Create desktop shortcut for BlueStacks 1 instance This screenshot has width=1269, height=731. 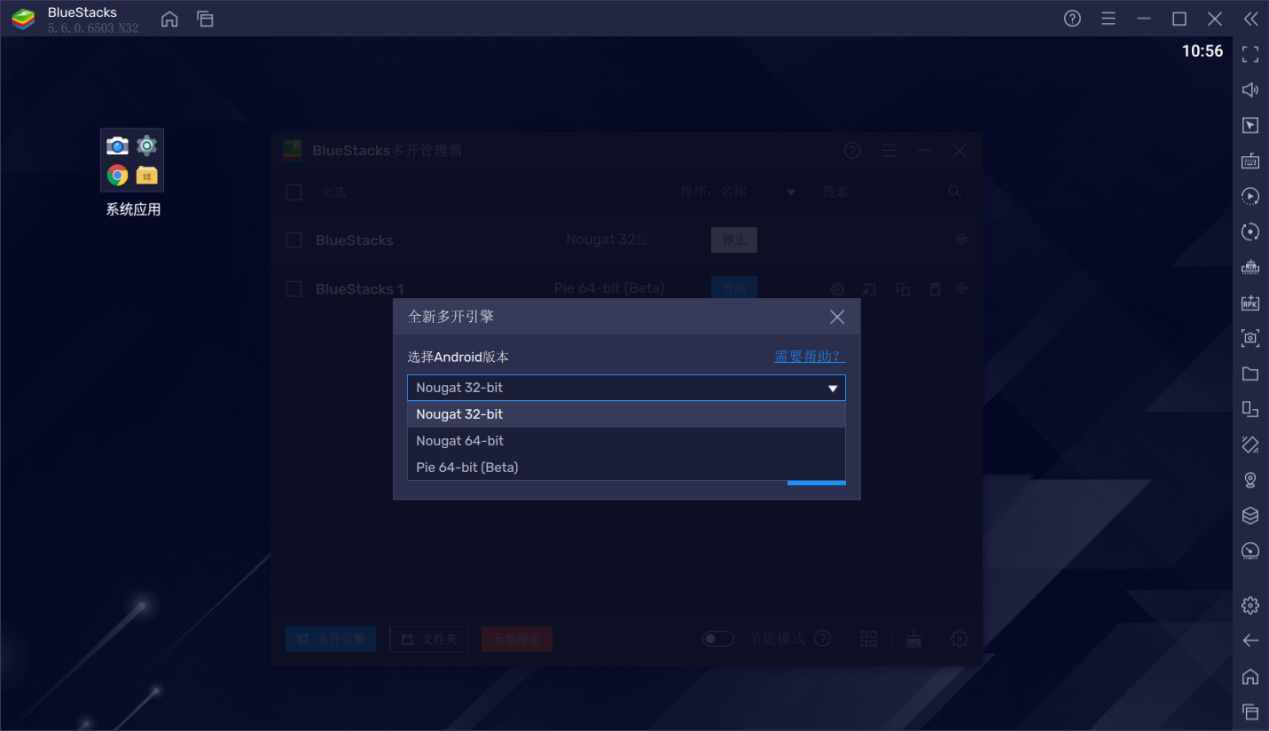click(x=869, y=290)
